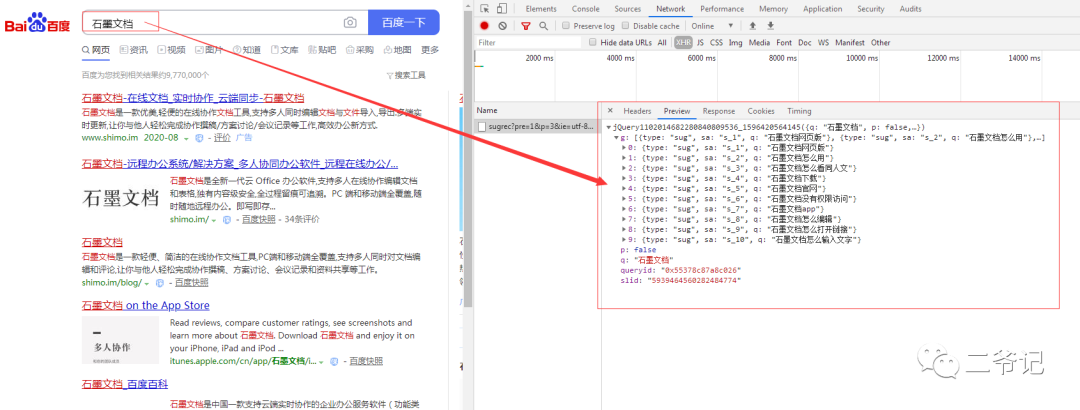Switch to the Security panel
This screenshot has height=410, width=1080.
[x=871, y=9]
